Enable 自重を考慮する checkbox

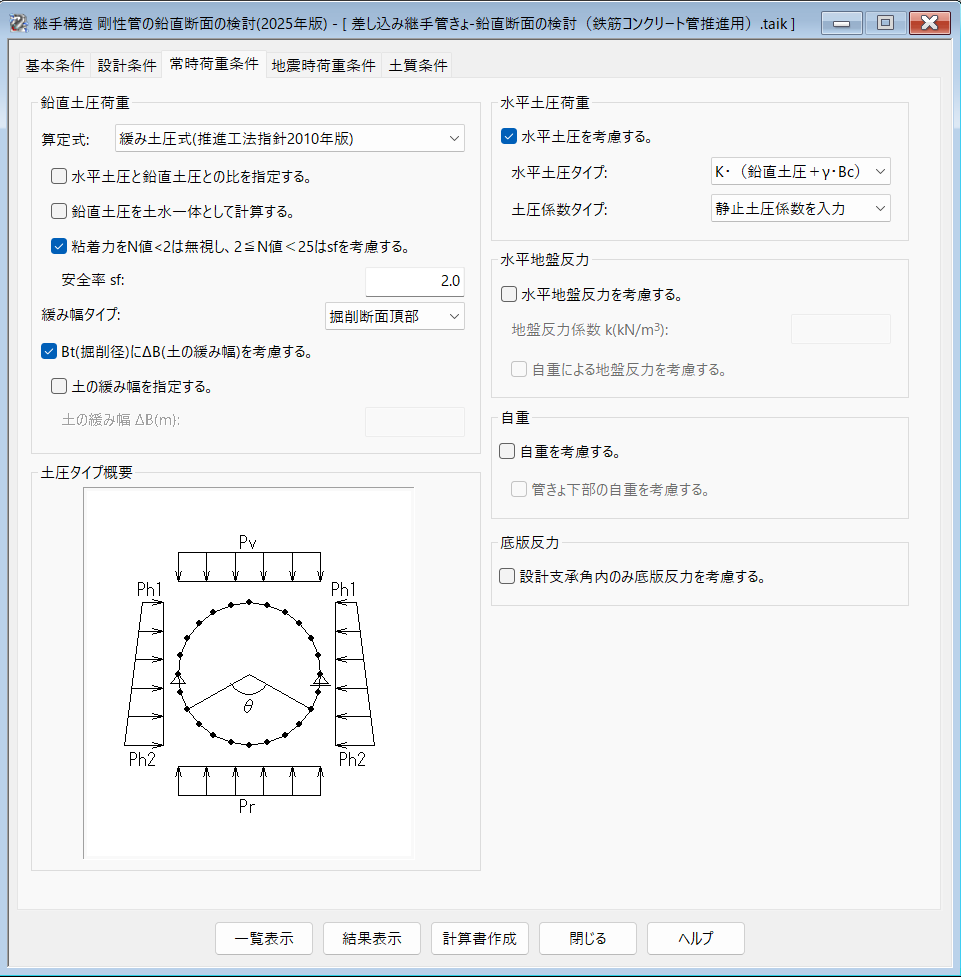point(508,452)
